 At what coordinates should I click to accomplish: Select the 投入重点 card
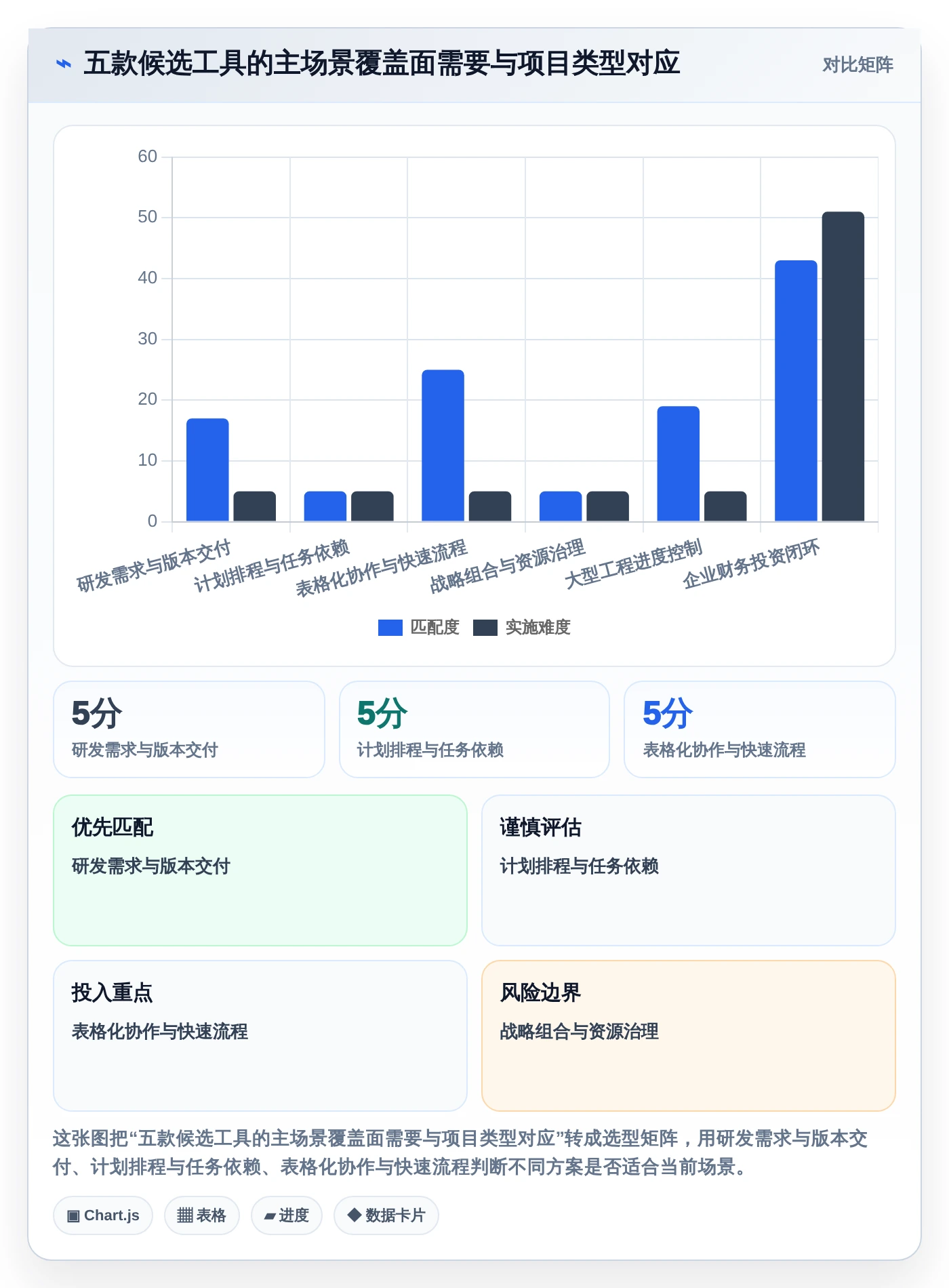point(260,1036)
